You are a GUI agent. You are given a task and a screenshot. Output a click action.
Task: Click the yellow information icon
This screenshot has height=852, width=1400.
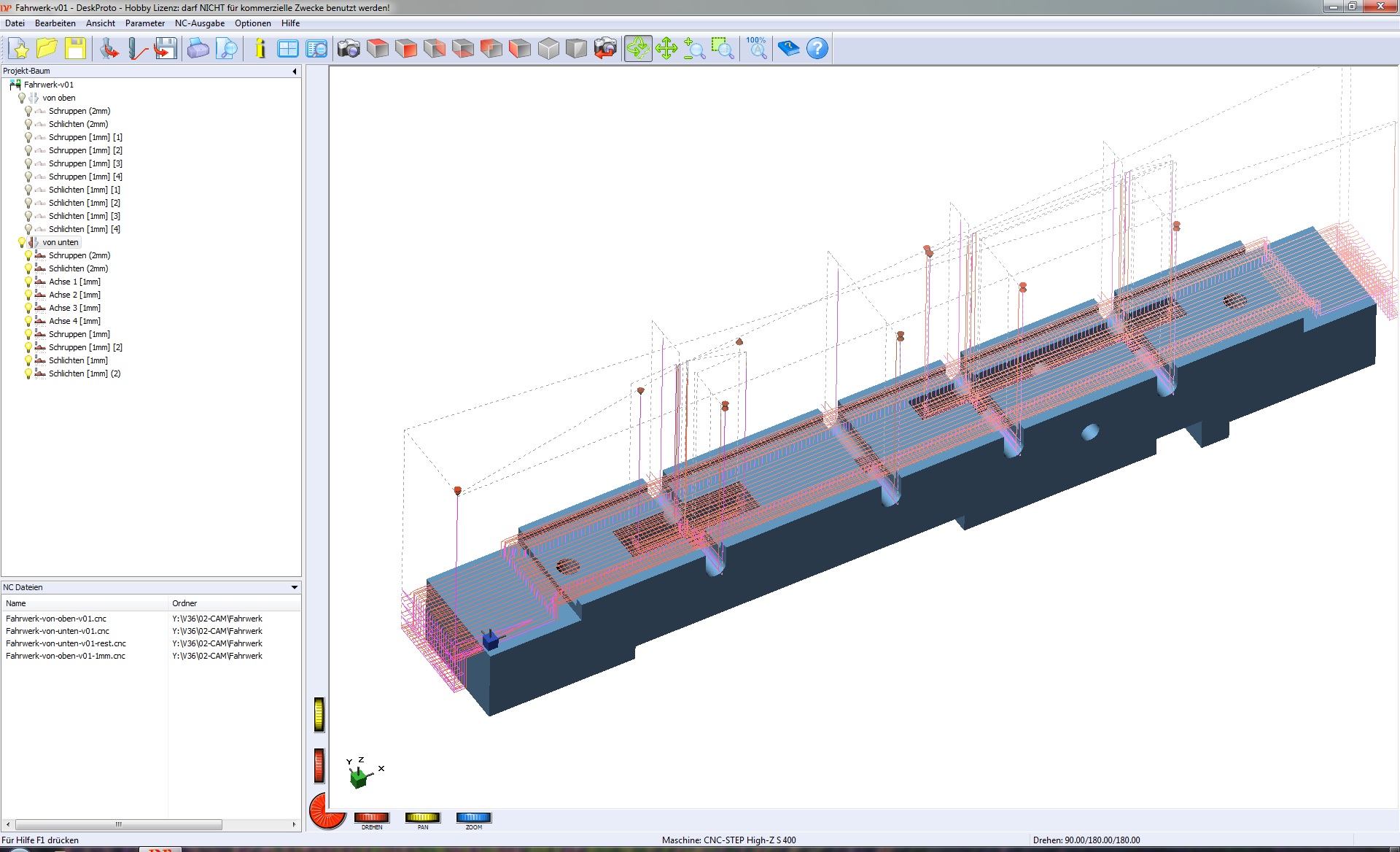coord(260,49)
